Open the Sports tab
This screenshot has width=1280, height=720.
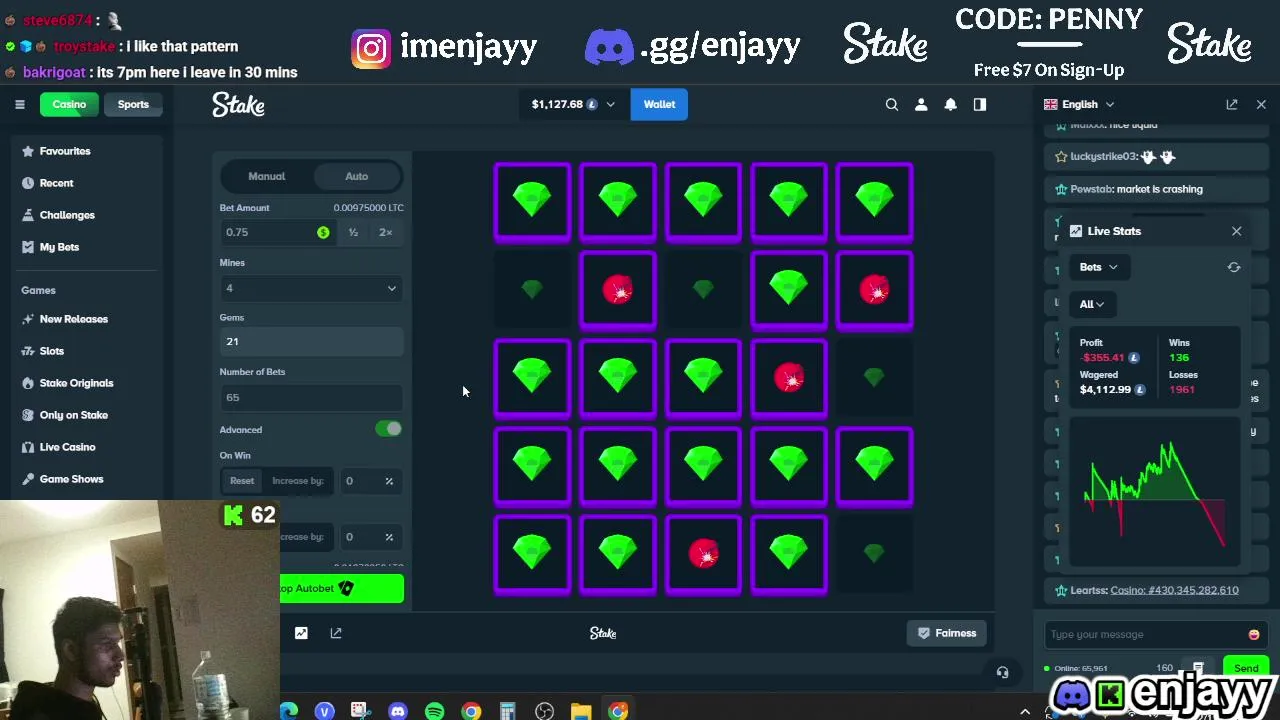coord(133,104)
